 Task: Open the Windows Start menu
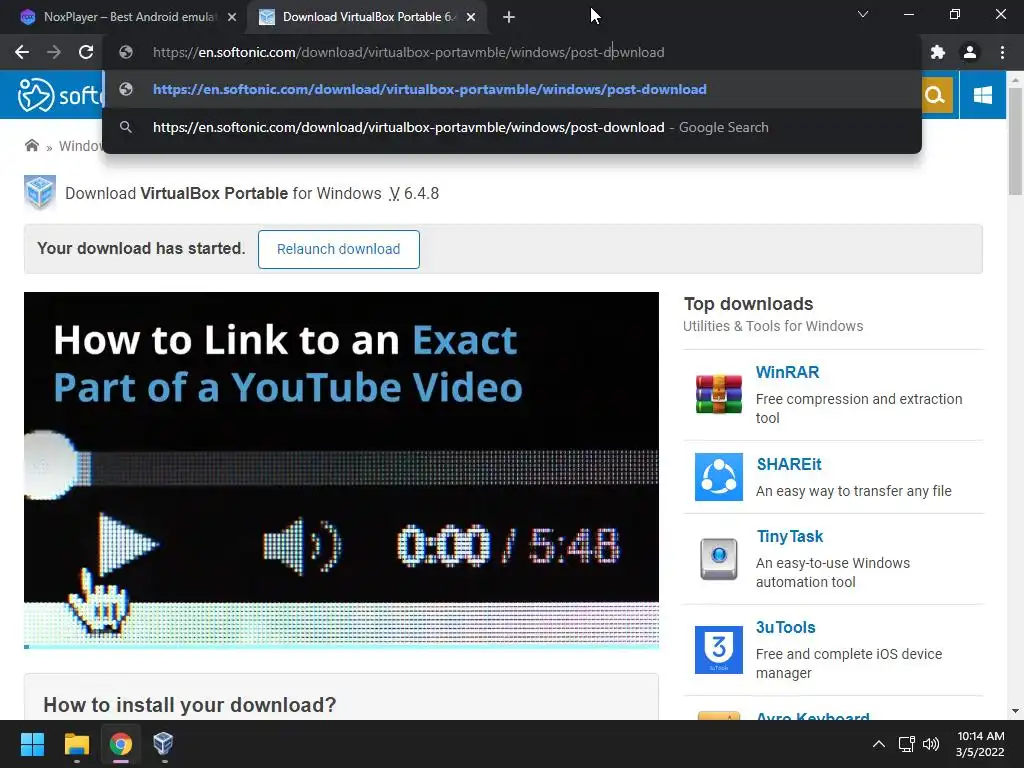click(x=32, y=744)
